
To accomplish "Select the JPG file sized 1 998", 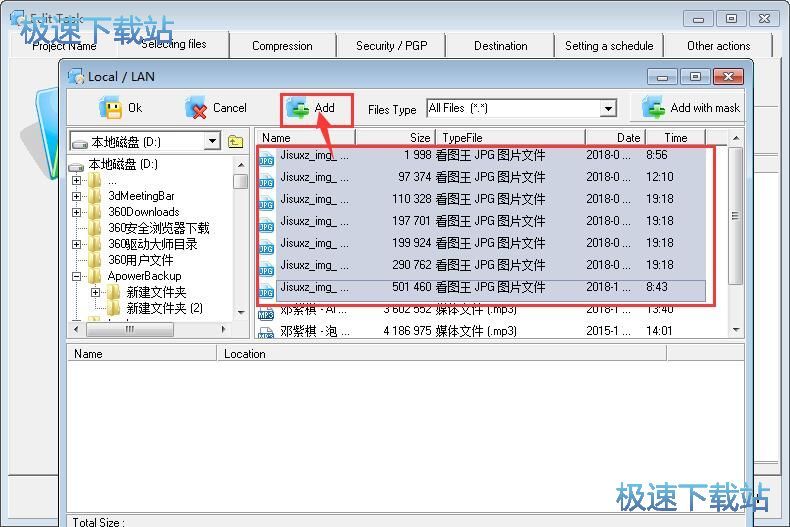I will tap(482, 155).
